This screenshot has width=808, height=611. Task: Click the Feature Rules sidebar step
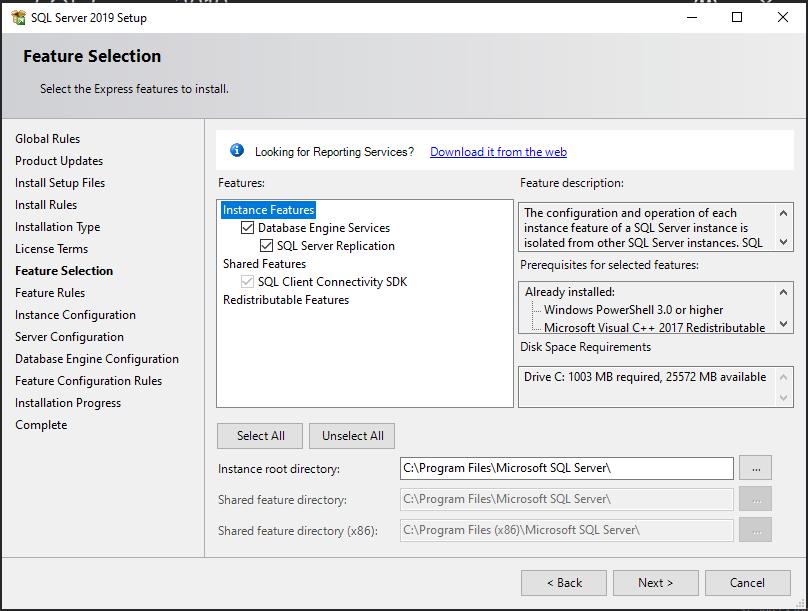(x=50, y=293)
